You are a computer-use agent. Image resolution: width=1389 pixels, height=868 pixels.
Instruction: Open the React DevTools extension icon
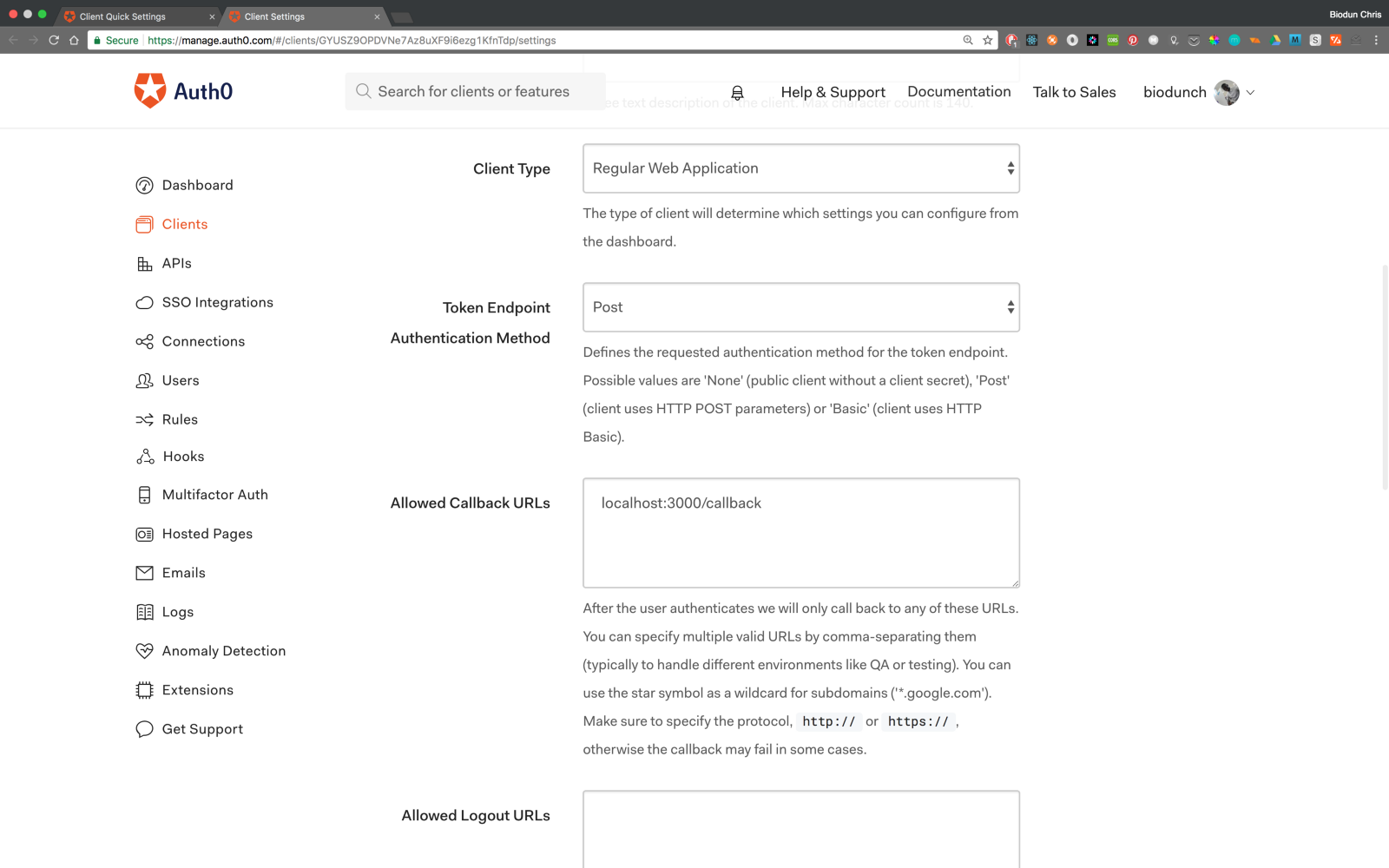click(1031, 40)
